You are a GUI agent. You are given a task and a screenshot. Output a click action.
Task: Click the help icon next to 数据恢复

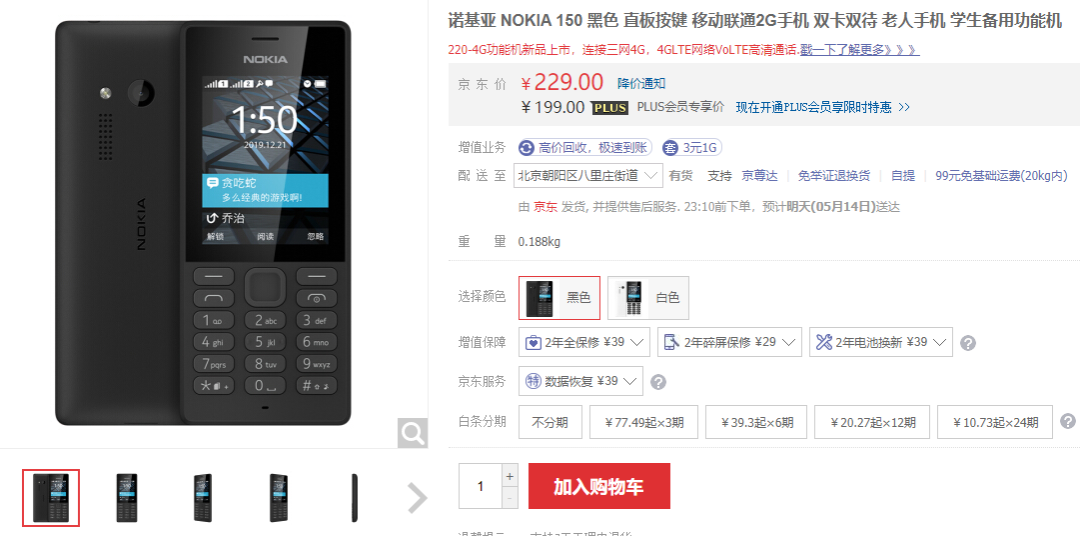(658, 382)
